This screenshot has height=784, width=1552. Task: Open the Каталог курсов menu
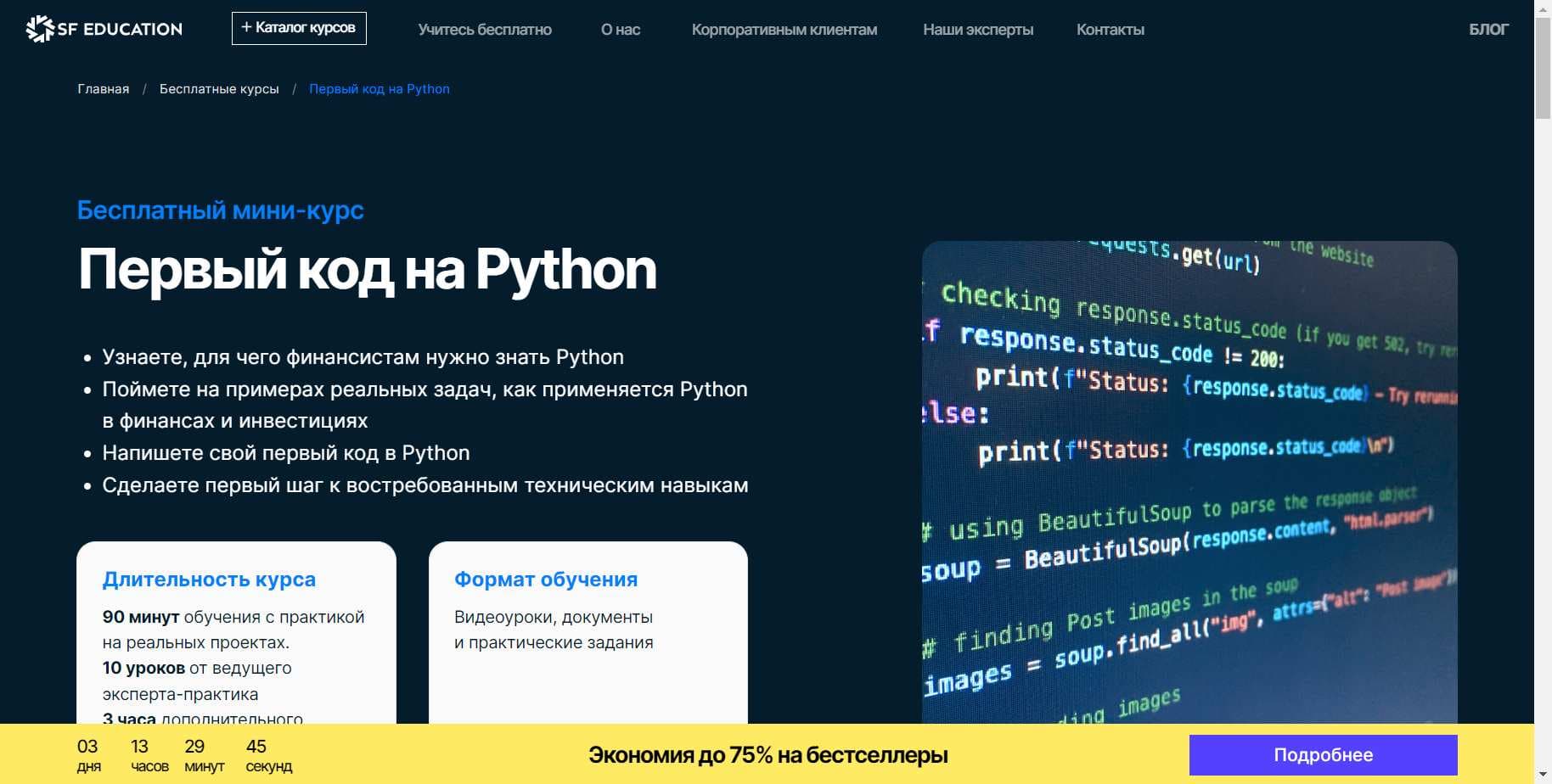click(x=298, y=26)
